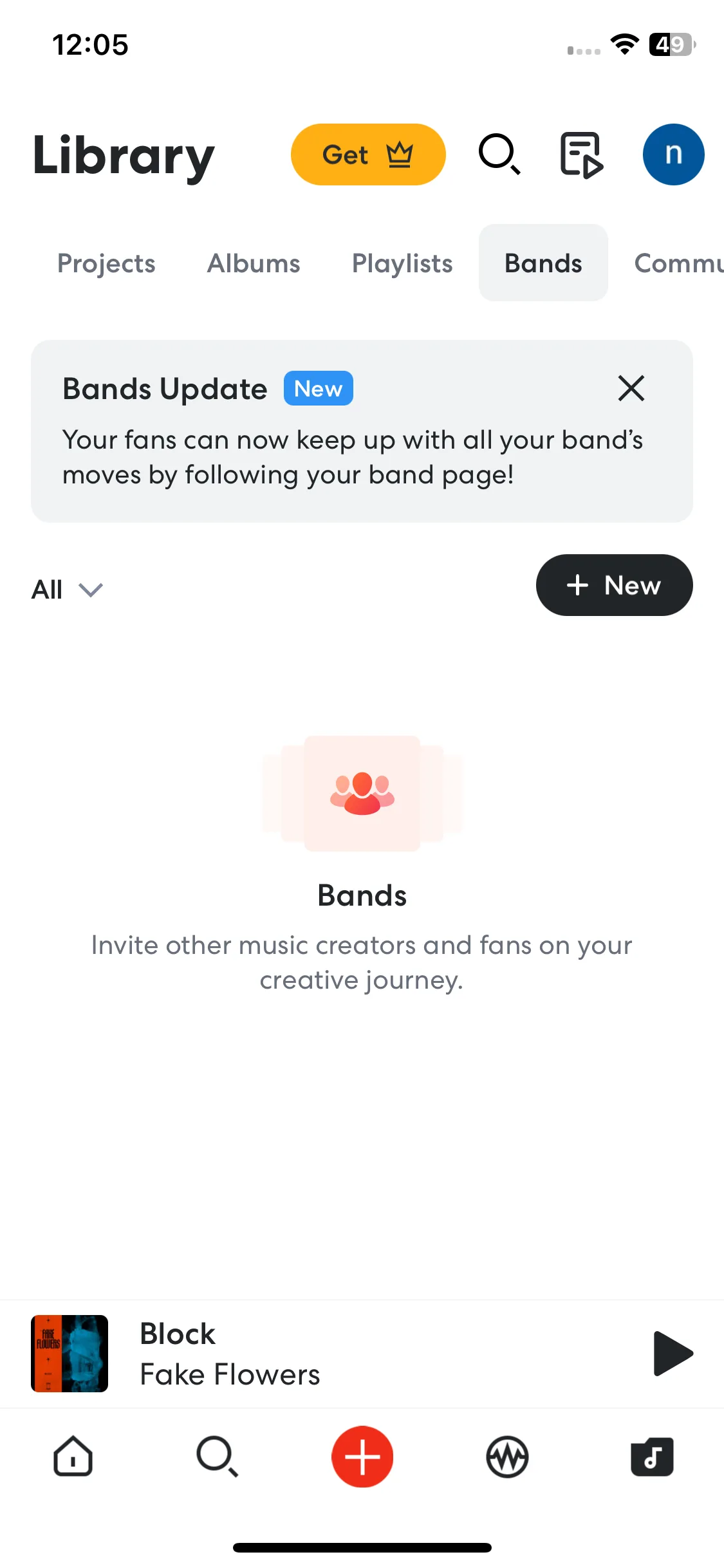Open the Fake Flowers album artwork thumbnail
The height and width of the screenshot is (1568, 724).
pyautogui.click(x=70, y=1353)
